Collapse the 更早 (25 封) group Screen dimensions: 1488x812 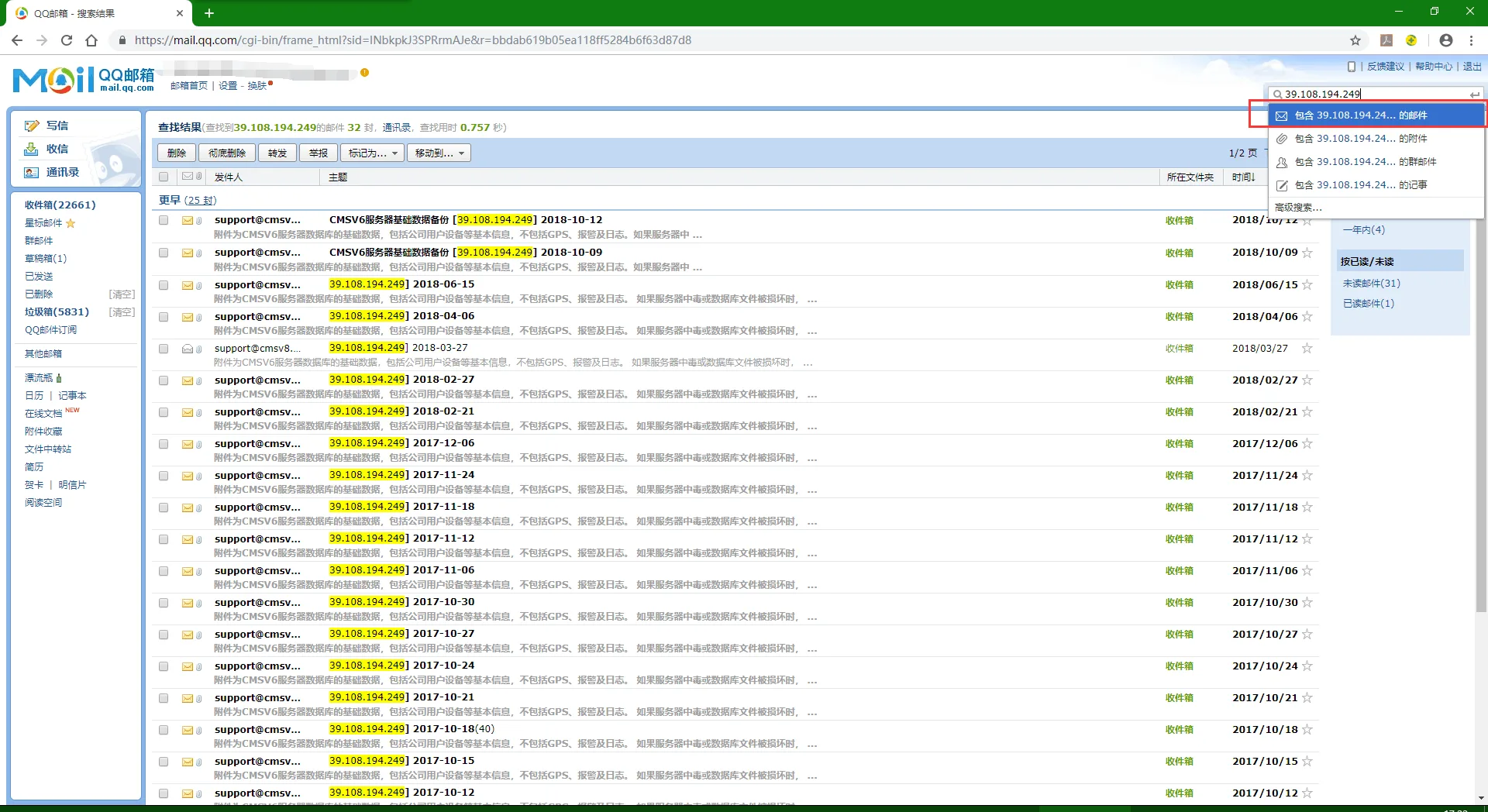(x=188, y=200)
